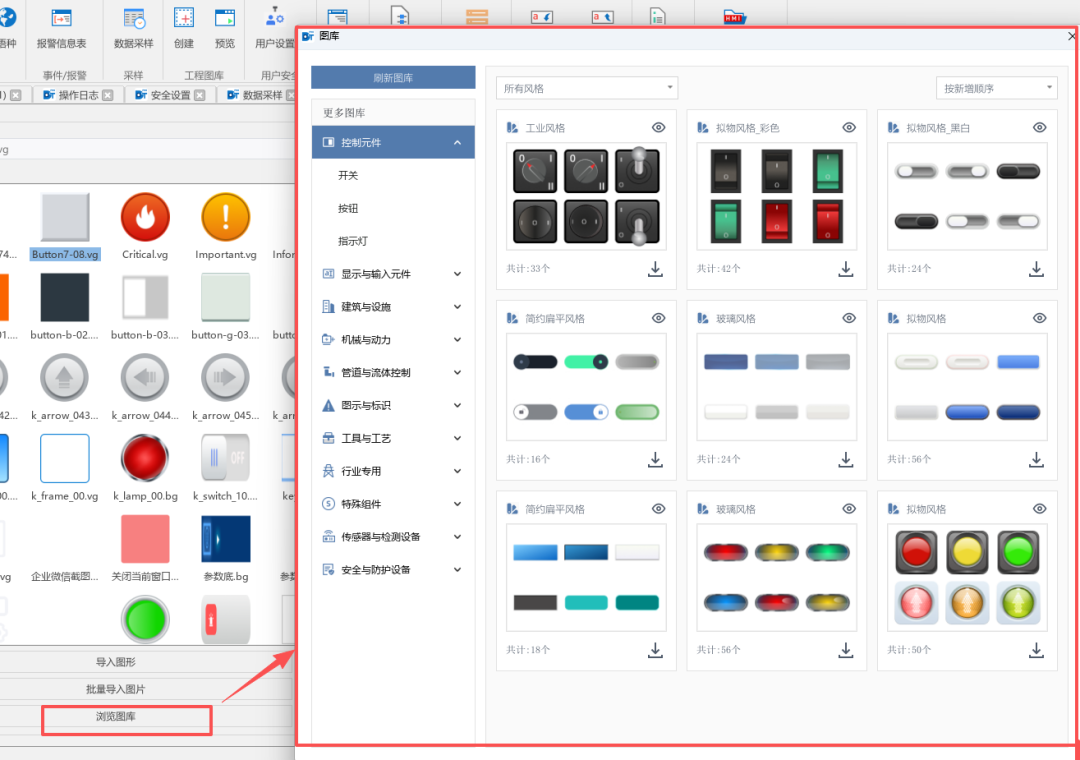Open the 数据采样 toolbar tool
Screen dimensions: 1080x760
[134, 20]
